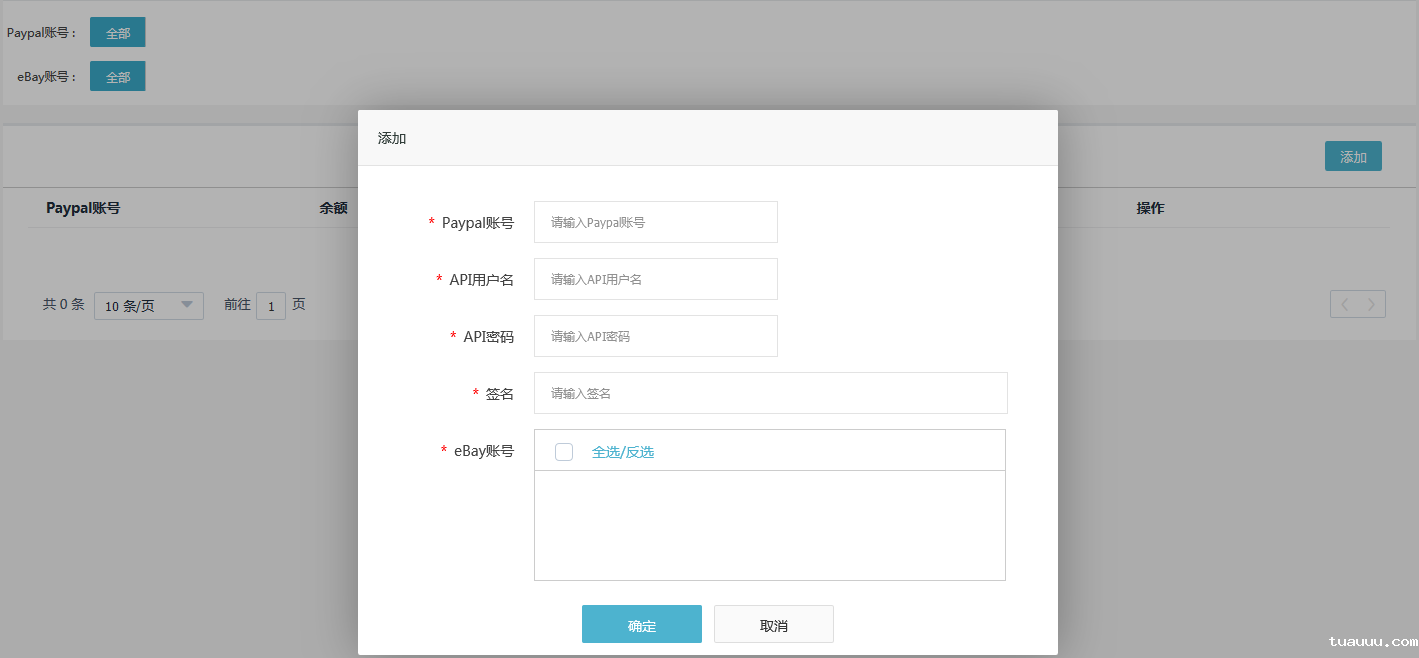The width and height of the screenshot is (1419, 658).
Task: Select the API密码 input box
Action: click(655, 336)
